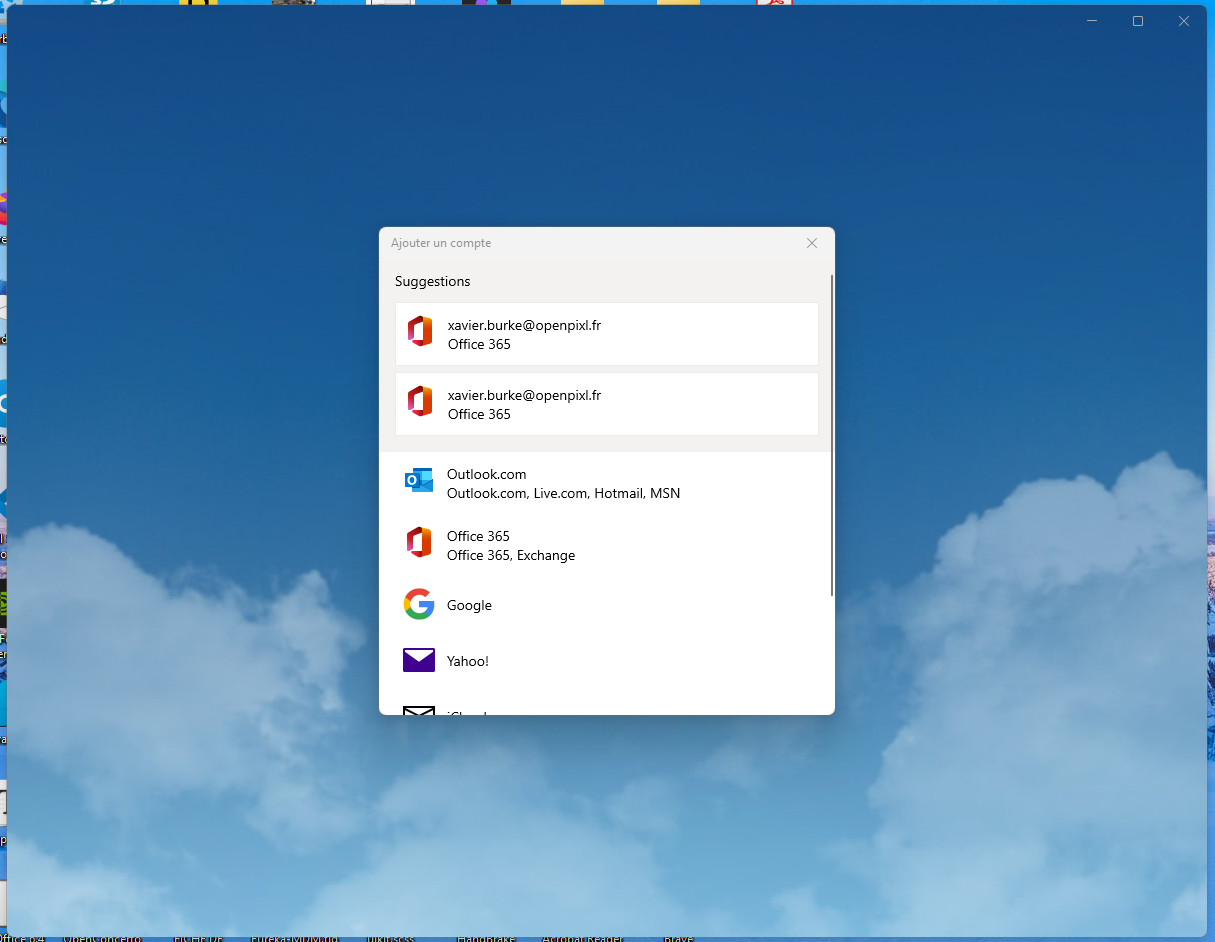Add a Yahoo! account
Screen dimensions: 1215x942
tap(607, 661)
